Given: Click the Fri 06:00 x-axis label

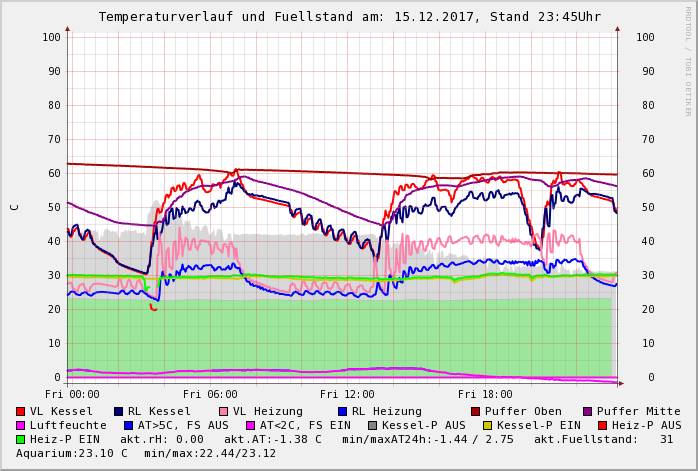Looking at the screenshot, I should [210, 394].
